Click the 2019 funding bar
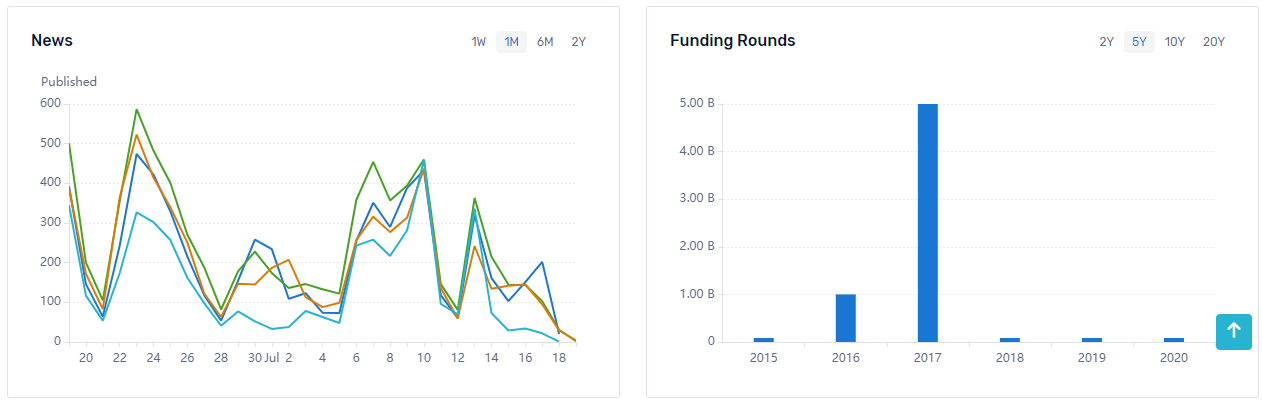Viewport: 1263px width, 405px height. click(x=1091, y=339)
